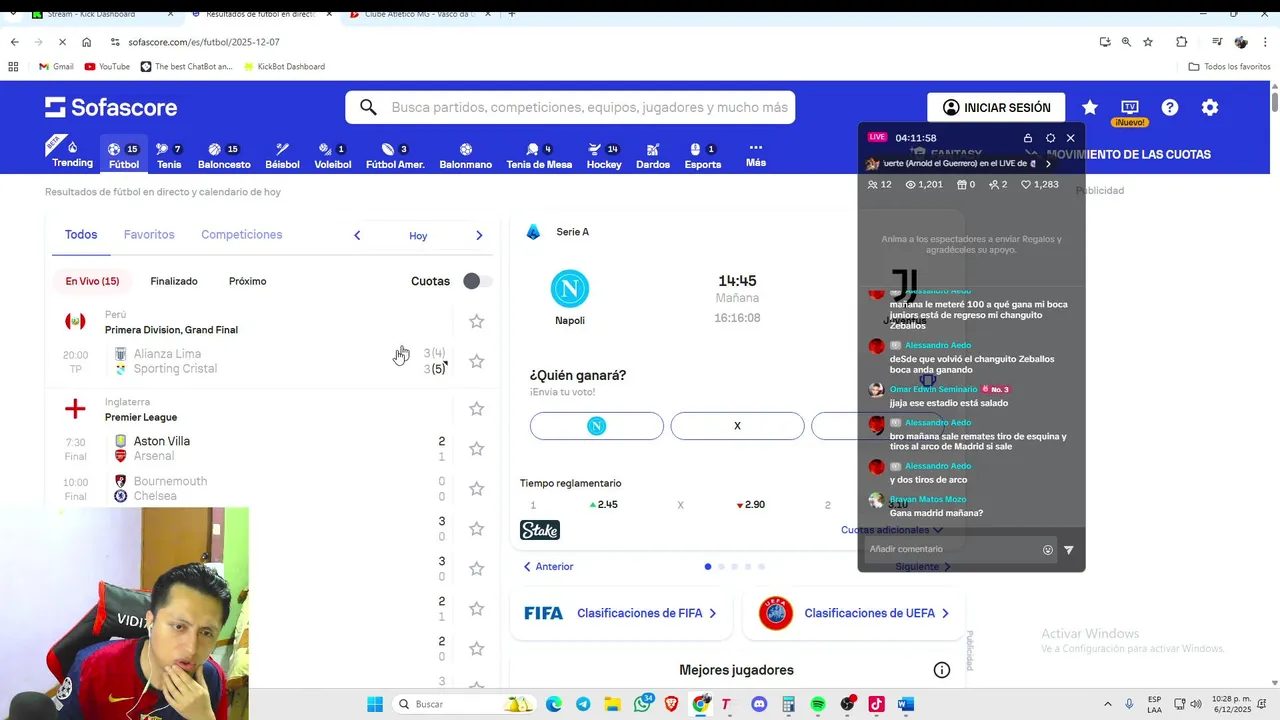The width and height of the screenshot is (1280, 720).
Task: Open the Windows Start menu
Action: 375,704
